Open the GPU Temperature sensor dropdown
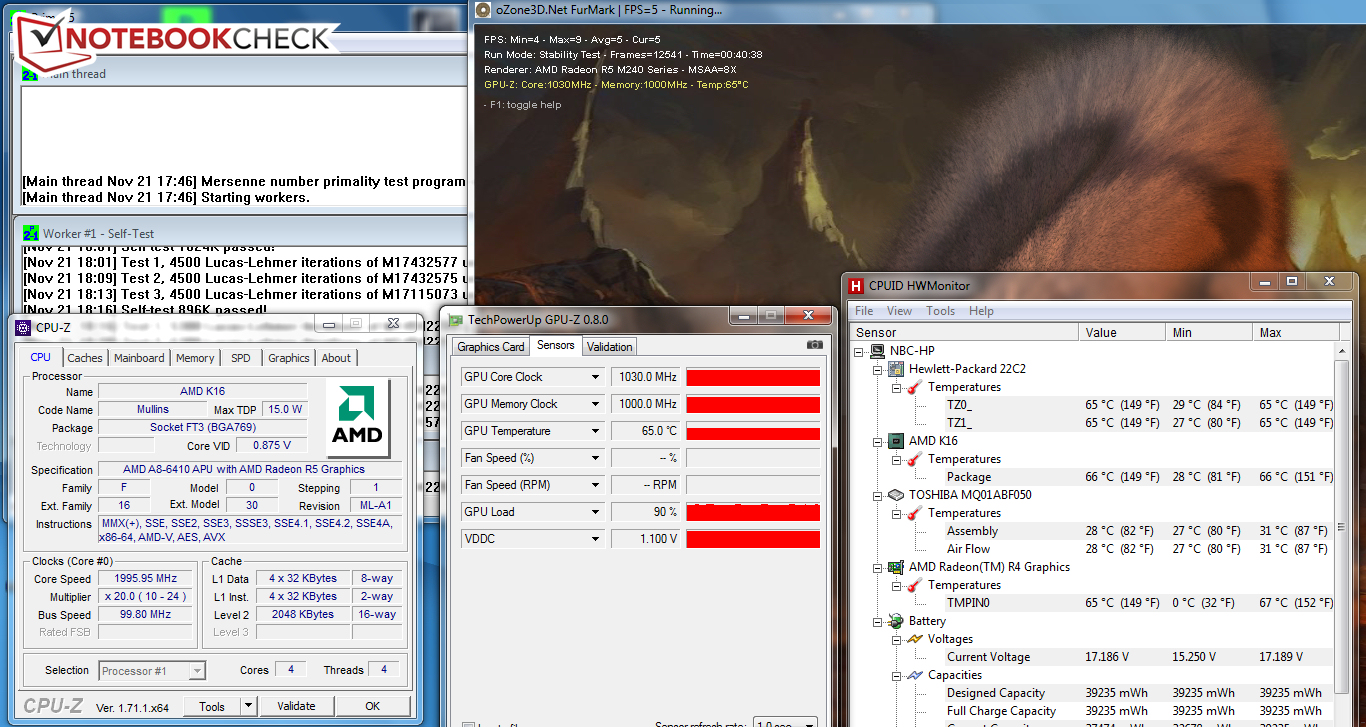Screen dimensions: 1366x727 point(596,431)
